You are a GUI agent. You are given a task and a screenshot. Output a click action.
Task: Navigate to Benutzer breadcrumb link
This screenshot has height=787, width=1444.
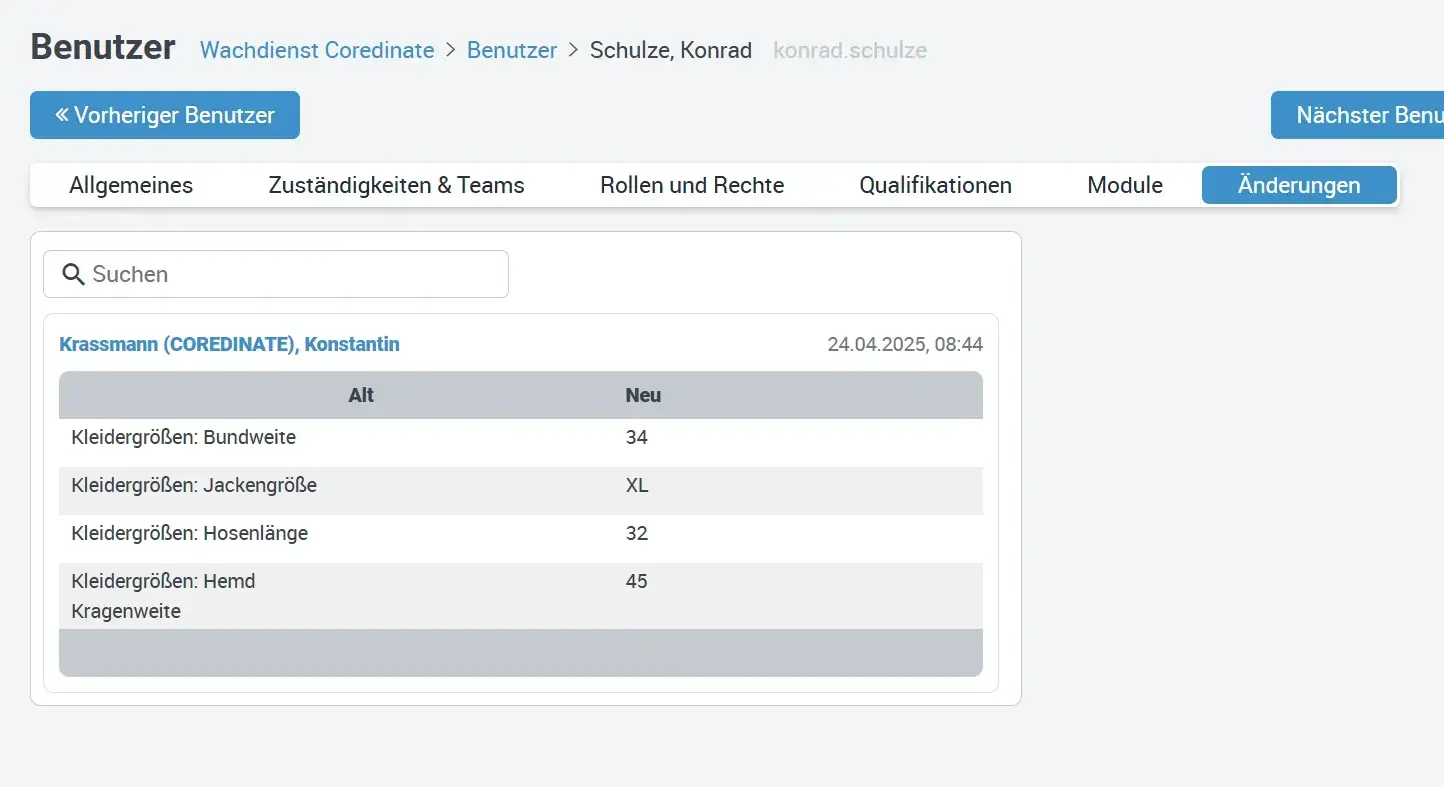512,50
